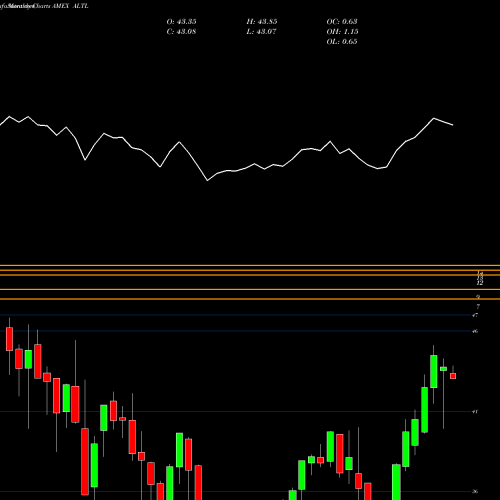The image size is (500, 500).
Task: Click the open price value O: 43.35
Action: tap(181, 22)
